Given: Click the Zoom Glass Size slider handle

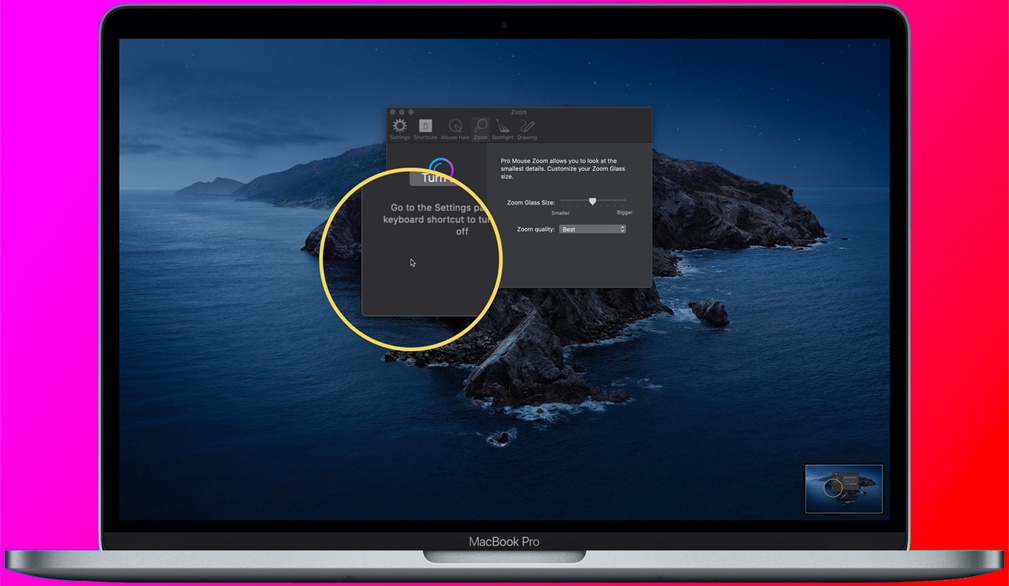Looking at the screenshot, I should pos(593,201).
